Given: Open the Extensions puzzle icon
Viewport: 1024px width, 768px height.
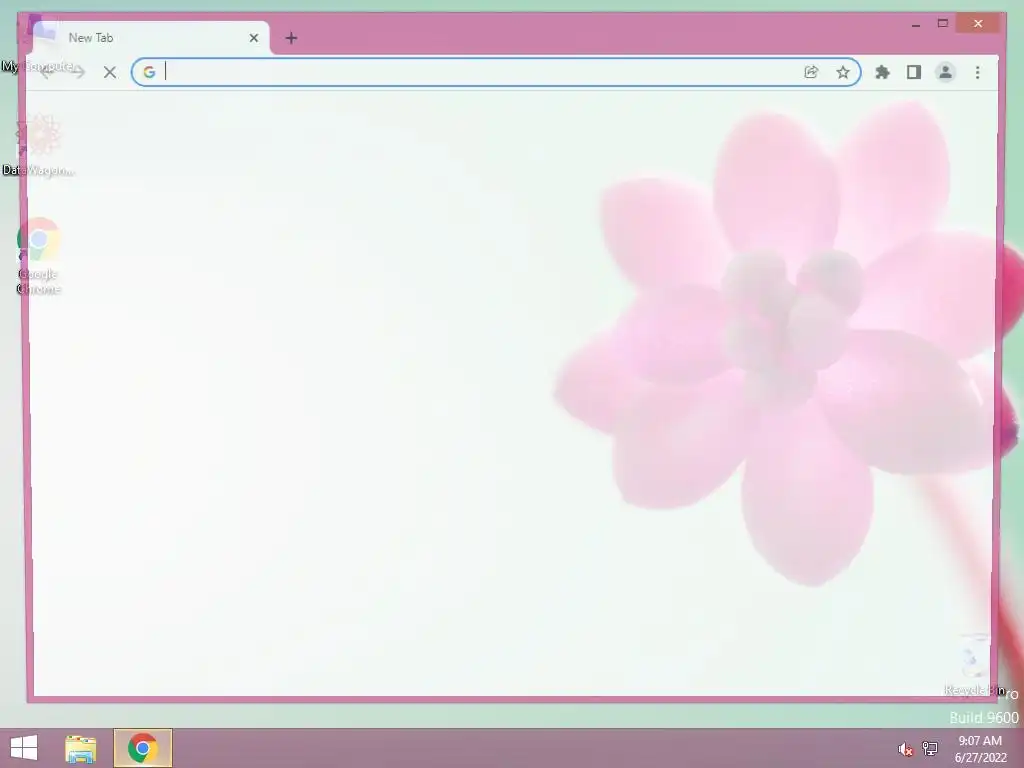Looking at the screenshot, I should pyautogui.click(x=882, y=72).
